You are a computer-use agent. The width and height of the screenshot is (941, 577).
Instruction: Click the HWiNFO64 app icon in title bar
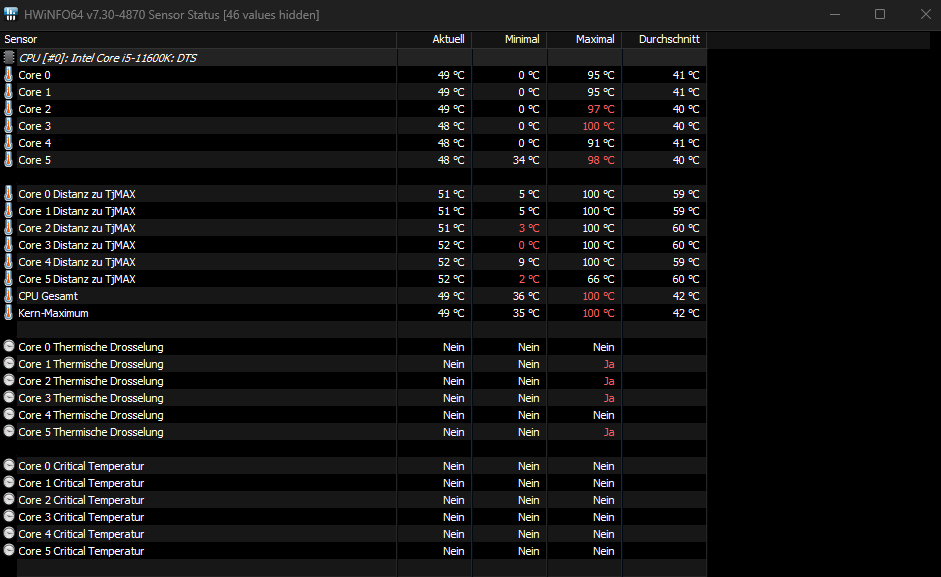click(11, 14)
